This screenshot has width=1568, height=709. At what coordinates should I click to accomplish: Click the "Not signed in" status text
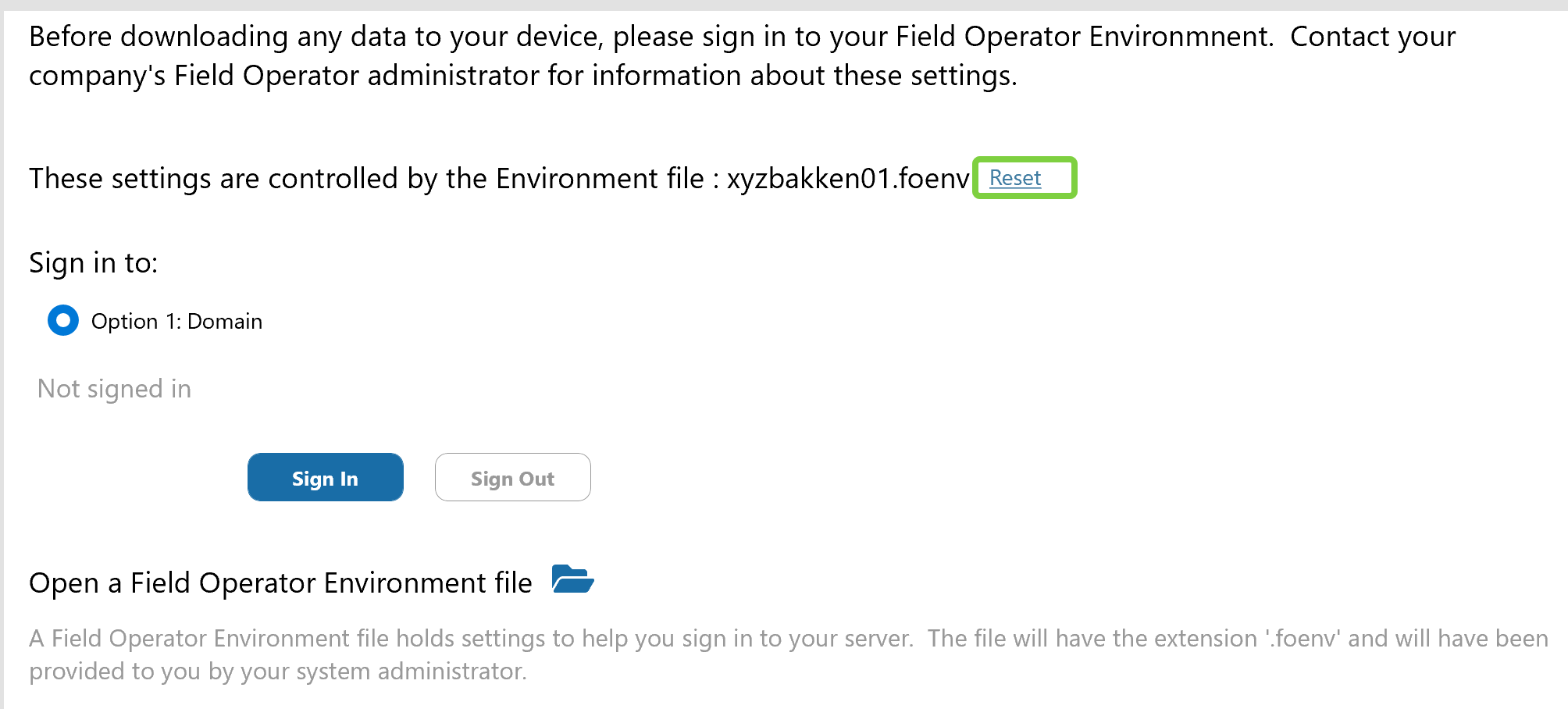[114, 389]
